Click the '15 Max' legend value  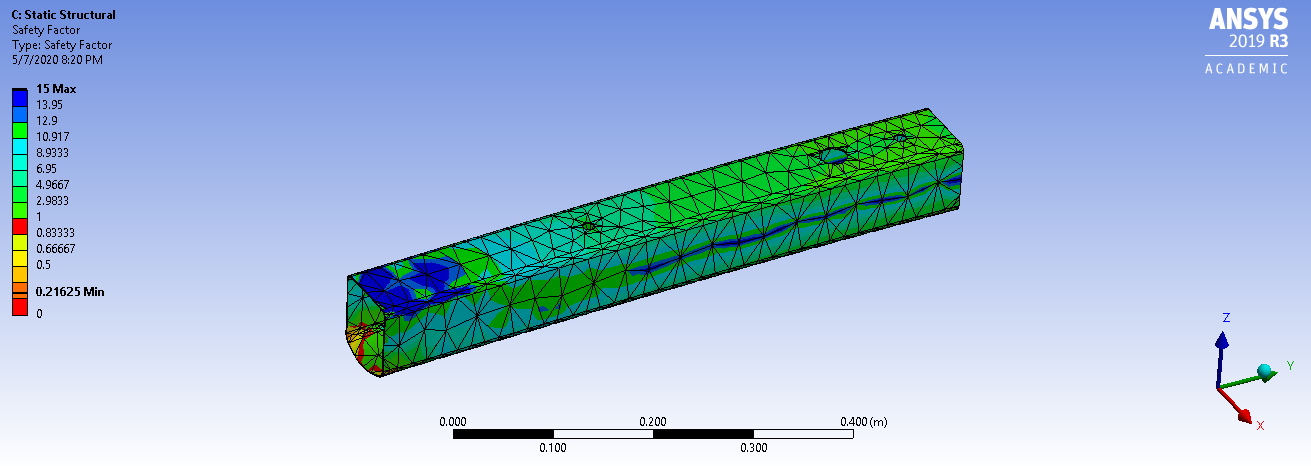(x=56, y=89)
